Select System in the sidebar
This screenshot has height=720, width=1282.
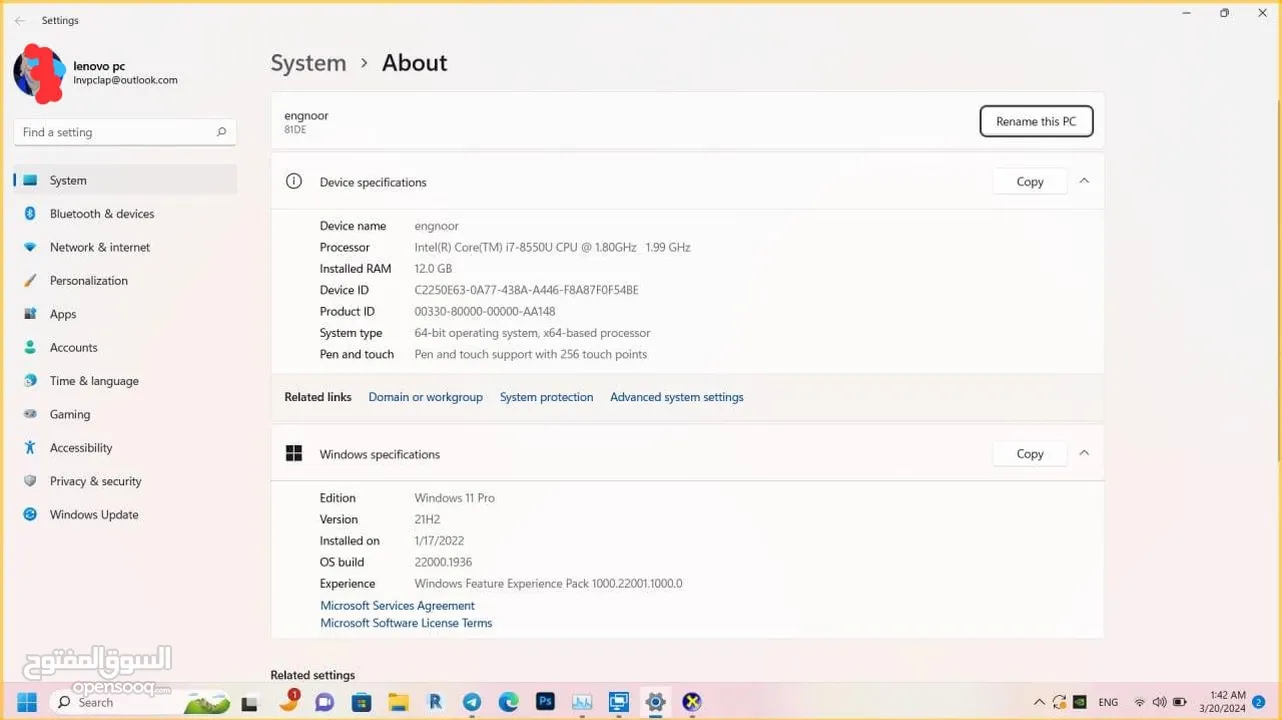tap(125, 180)
